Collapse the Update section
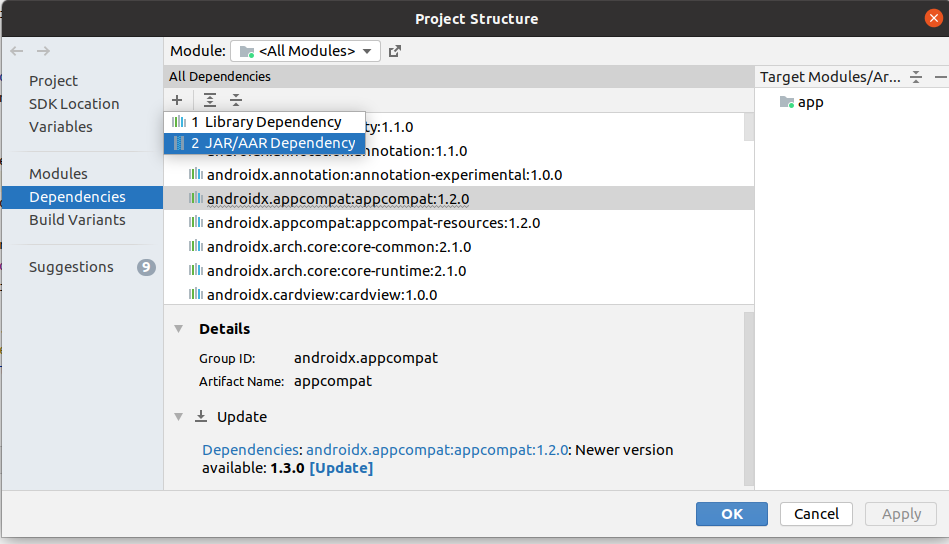Image resolution: width=949 pixels, height=544 pixels. [178, 416]
